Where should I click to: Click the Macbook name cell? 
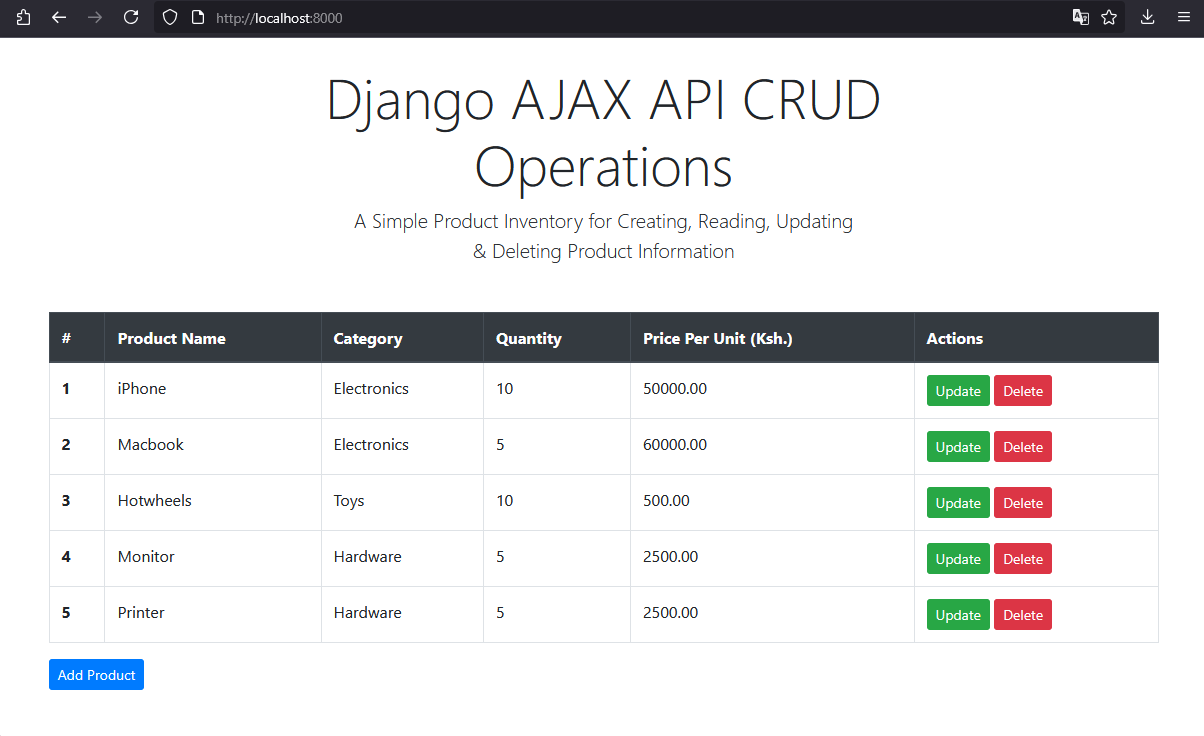pos(213,447)
